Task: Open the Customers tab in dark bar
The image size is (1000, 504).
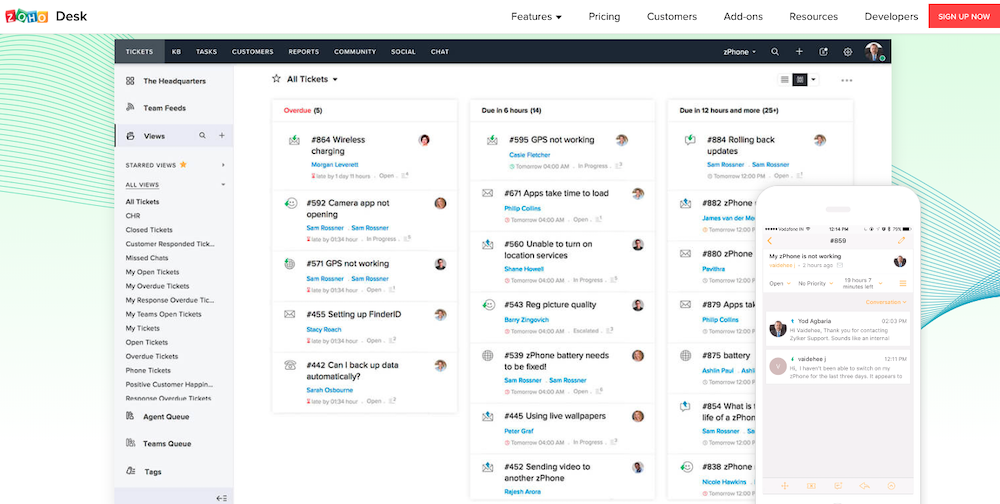Action: [253, 52]
